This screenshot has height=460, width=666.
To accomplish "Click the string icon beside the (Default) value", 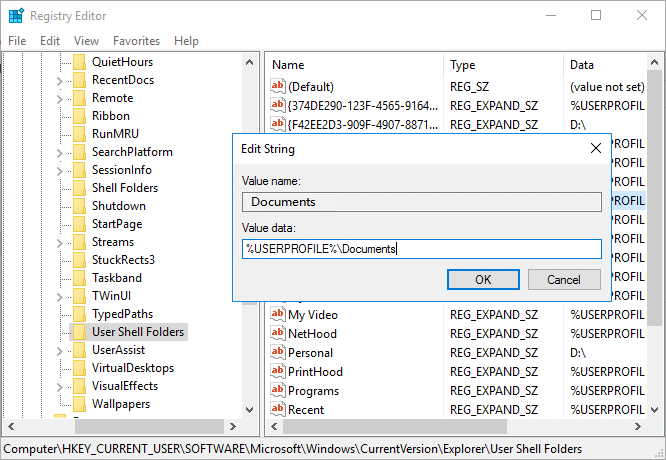I will [278, 87].
